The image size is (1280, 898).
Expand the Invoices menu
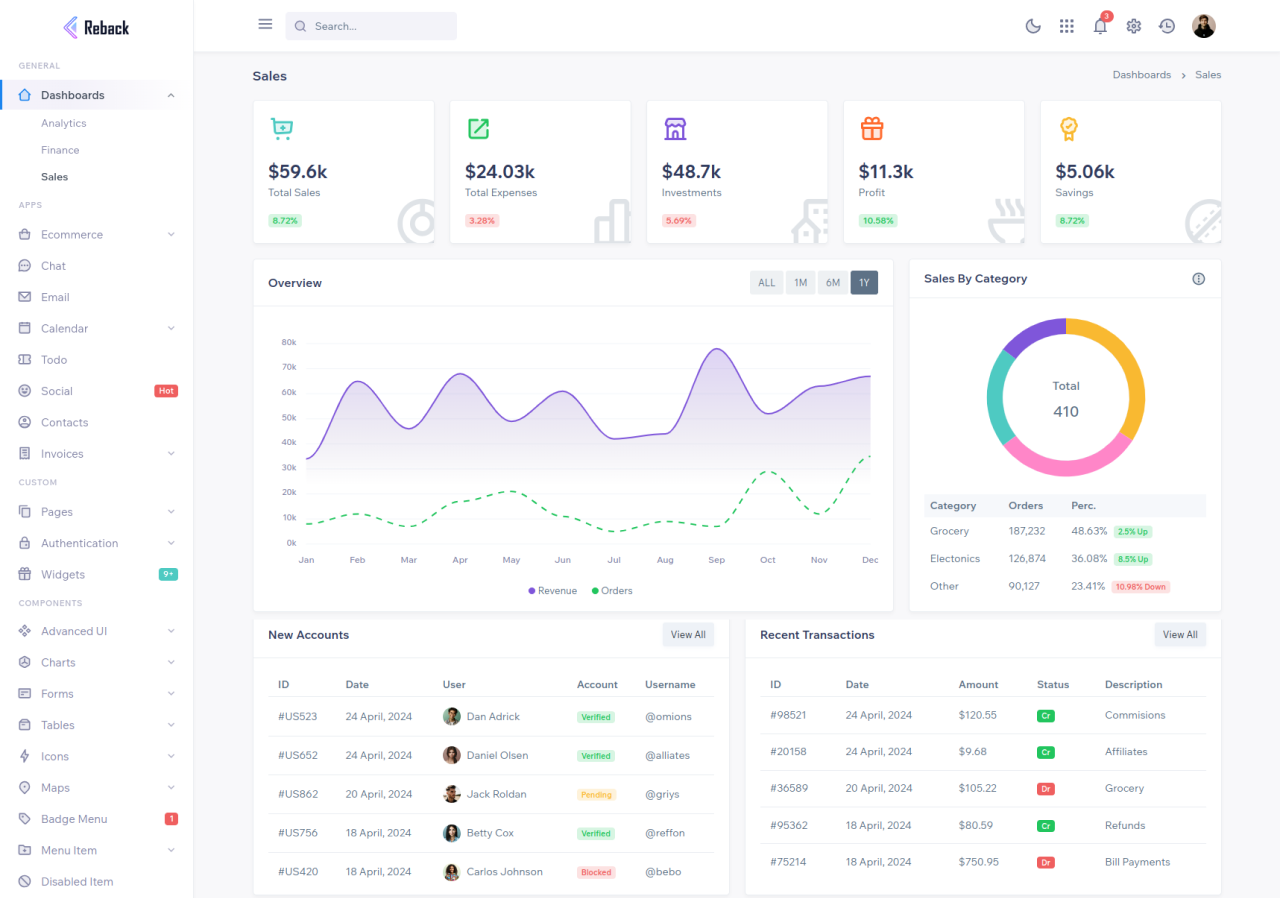click(97, 454)
